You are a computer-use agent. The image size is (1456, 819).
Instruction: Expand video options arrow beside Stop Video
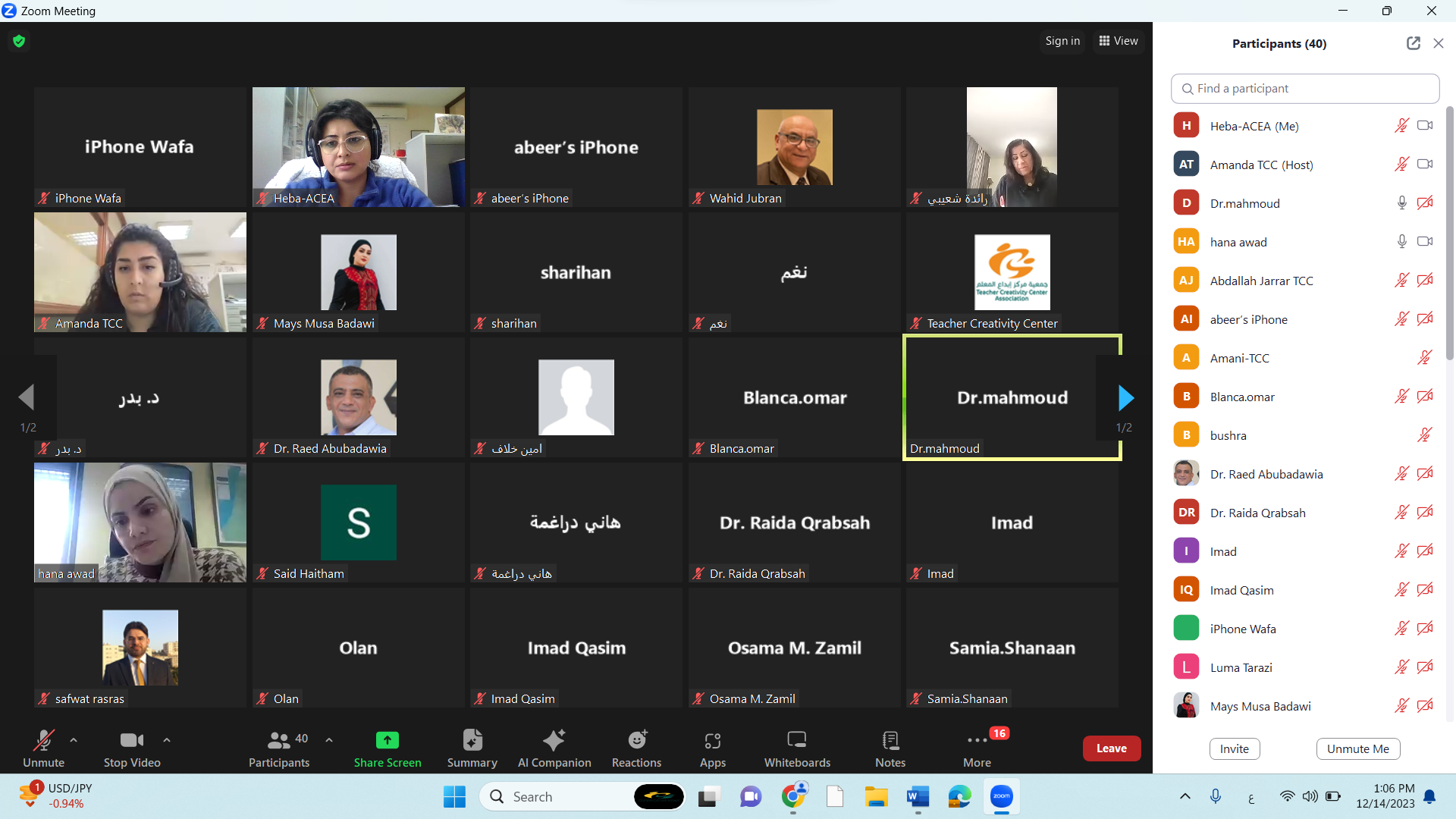point(167,739)
